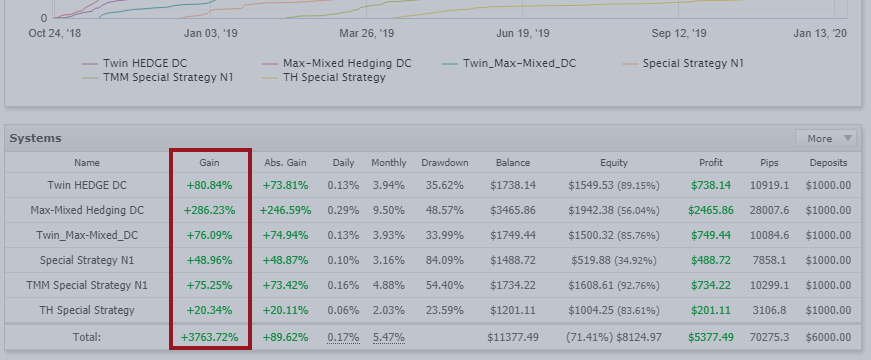The width and height of the screenshot is (871, 360).
Task: Select the 9.50% monthly cell
Action: click(389, 211)
